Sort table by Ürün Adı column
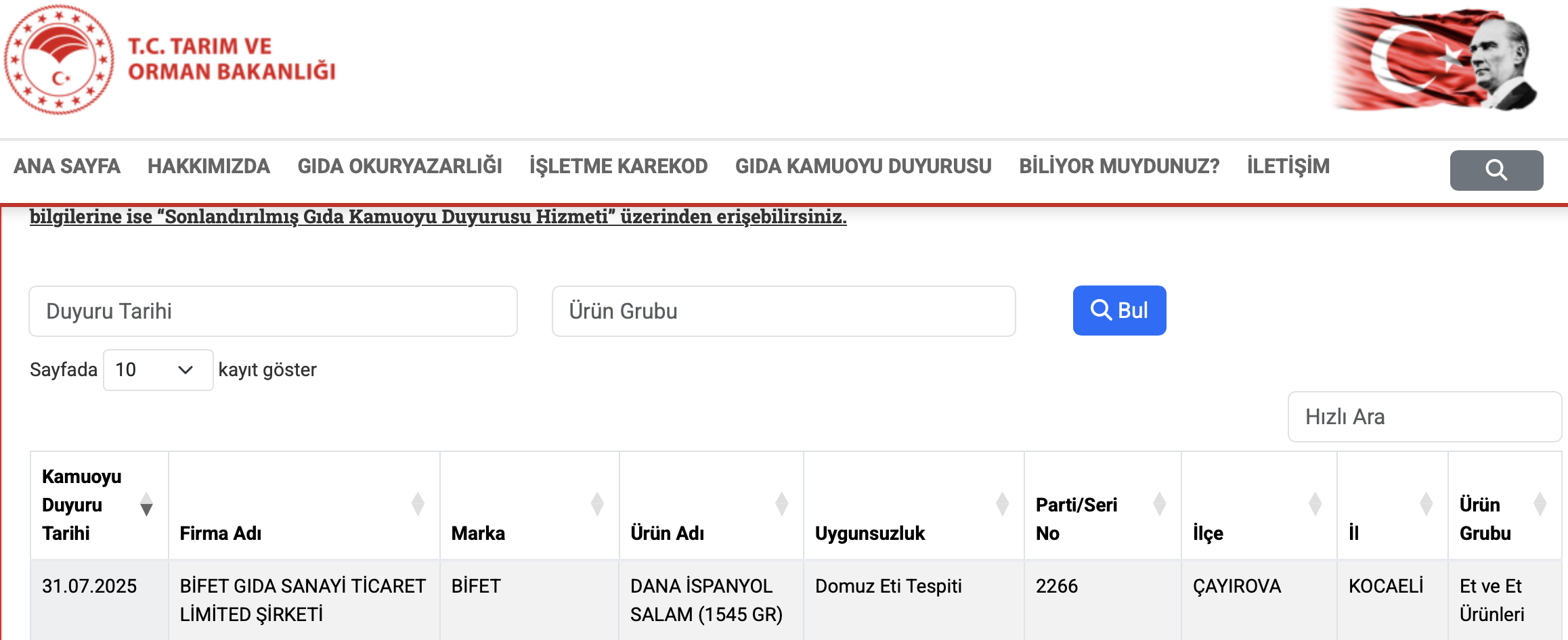The height and width of the screenshot is (640, 1568). pos(711,505)
